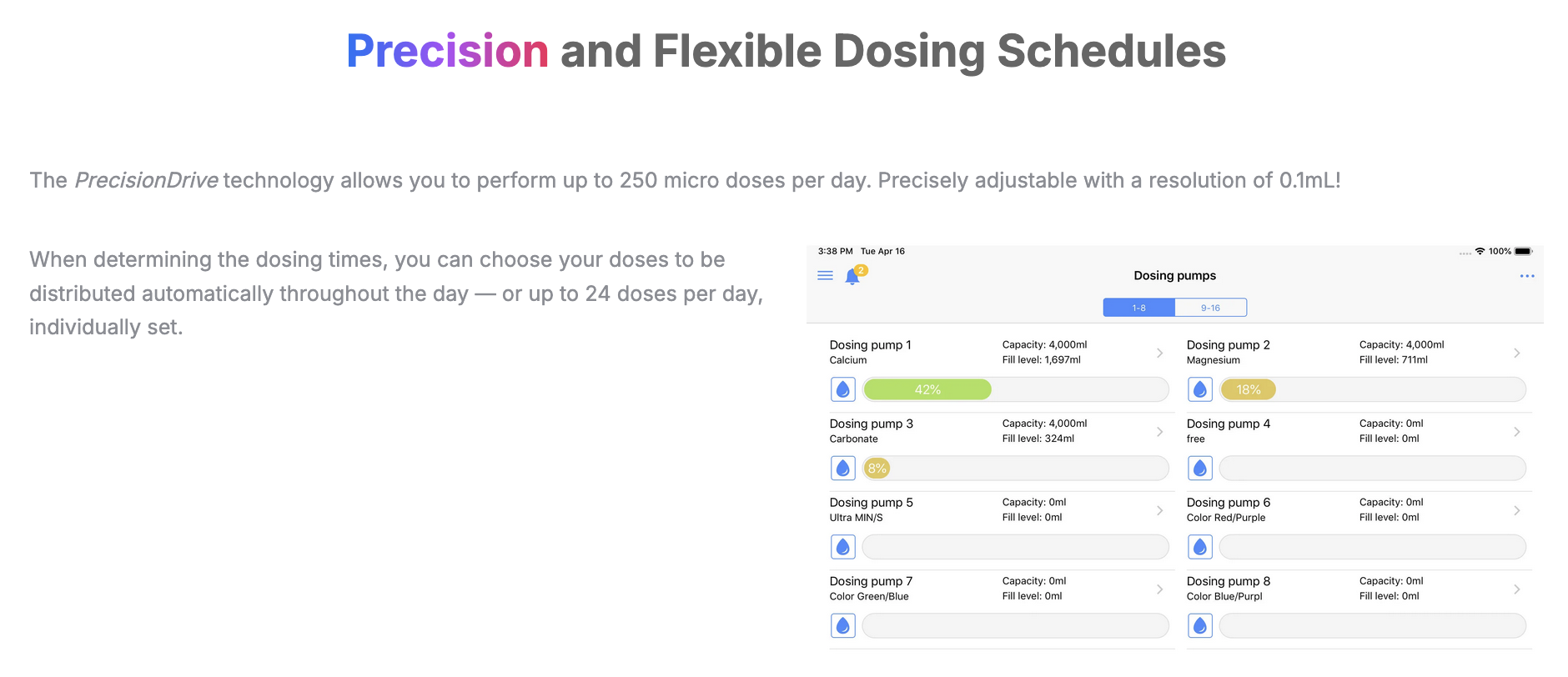Click the droplet icon for Dosing pump 1
1568x677 pixels.
(843, 389)
